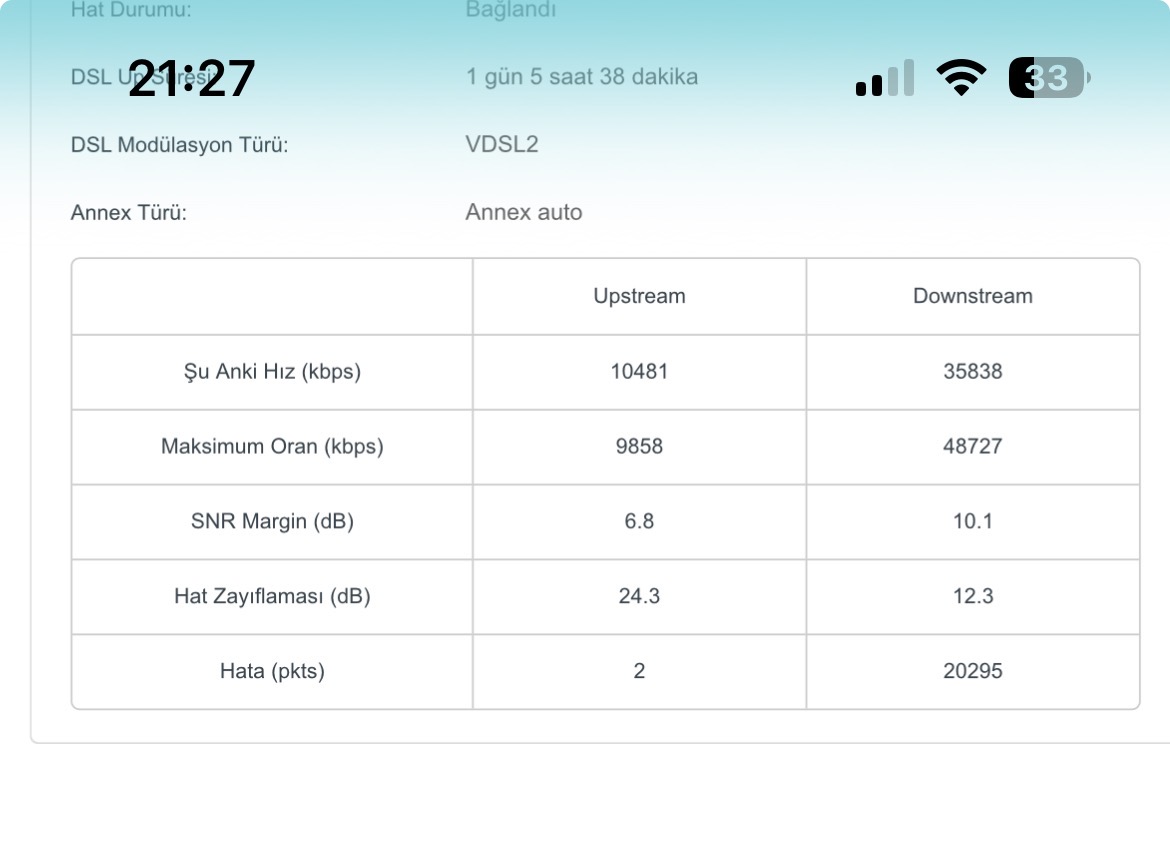Select the Annex auto value text

pyautogui.click(x=524, y=212)
